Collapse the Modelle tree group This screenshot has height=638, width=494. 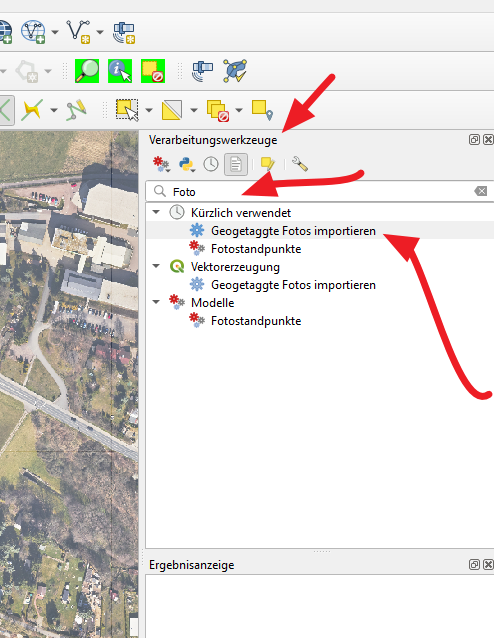[156, 302]
